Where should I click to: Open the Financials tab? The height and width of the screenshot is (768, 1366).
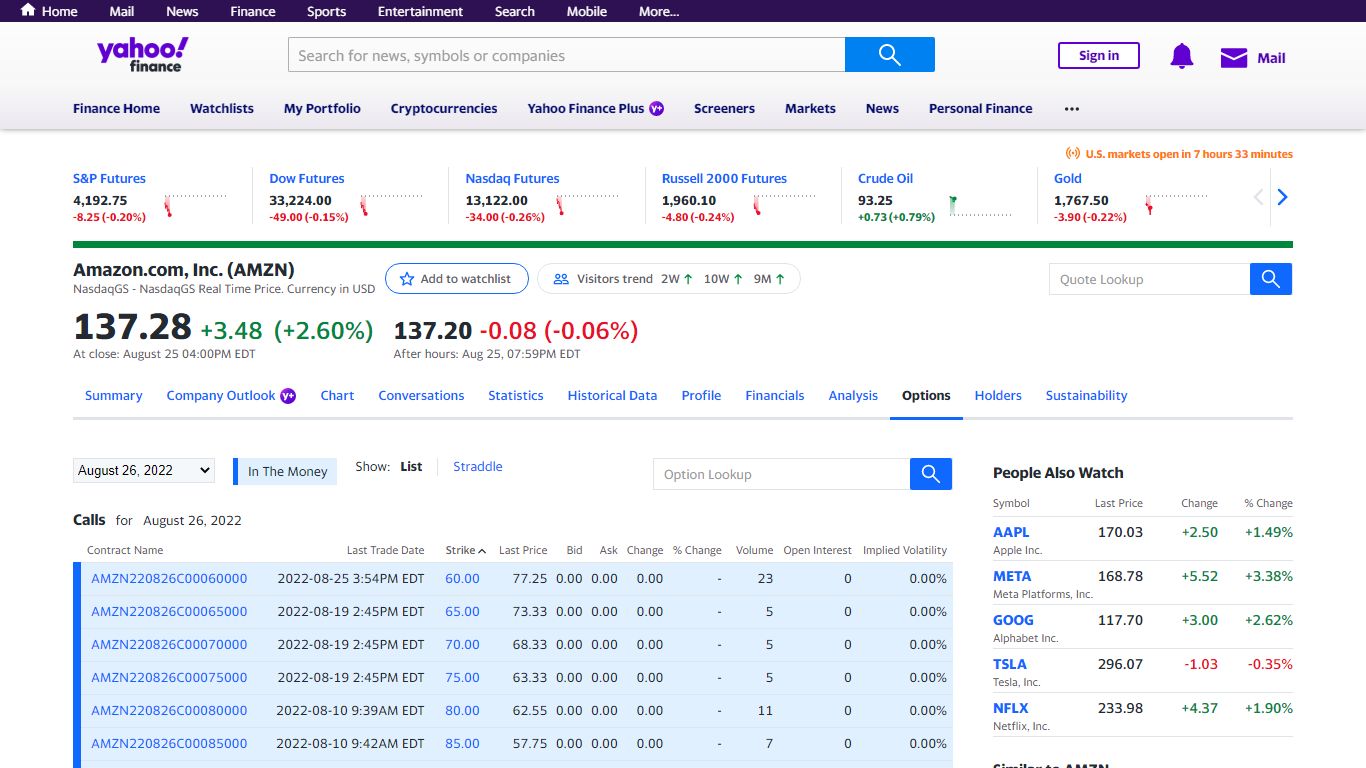coord(774,395)
